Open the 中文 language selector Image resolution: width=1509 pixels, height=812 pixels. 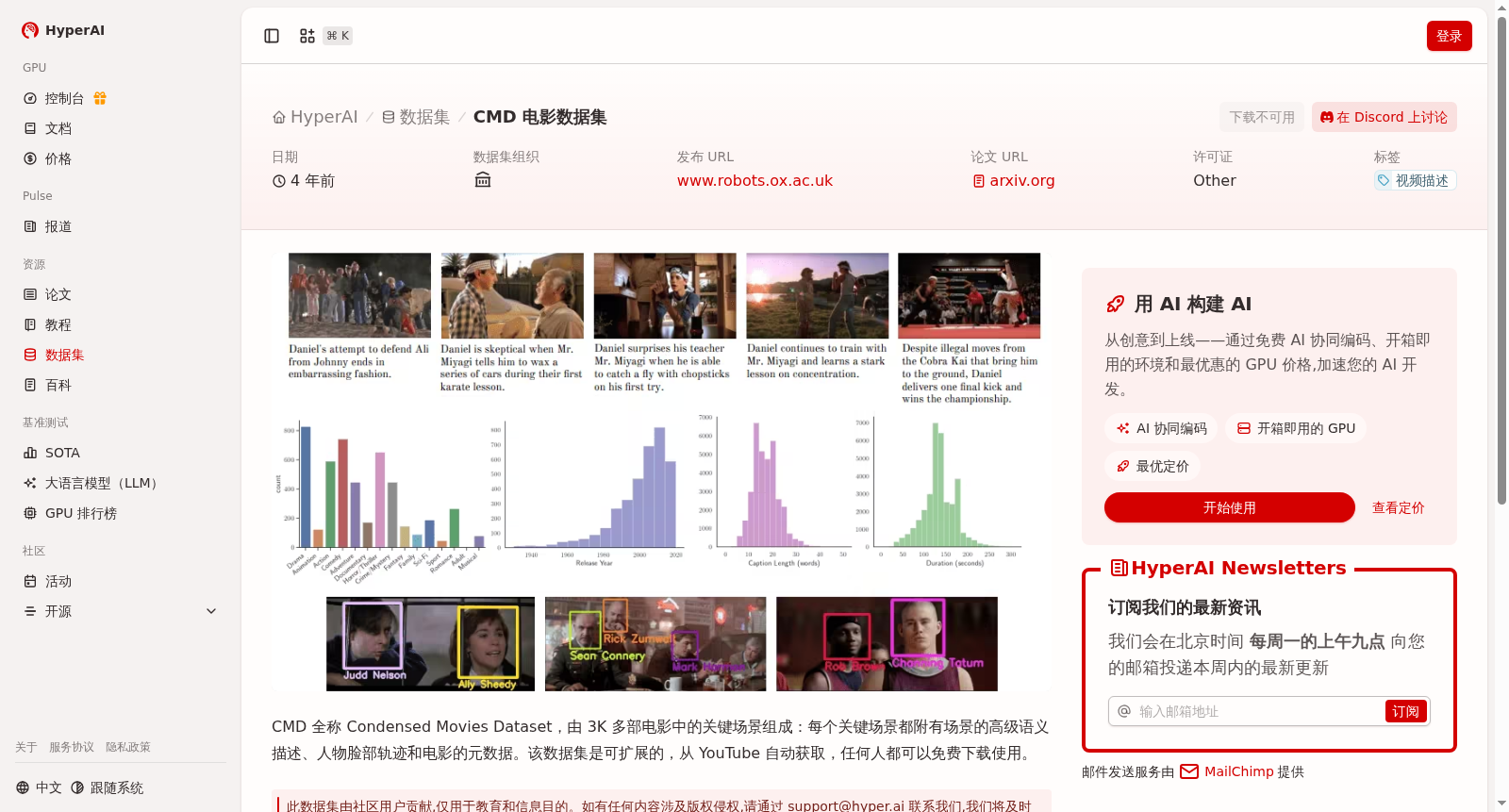[39, 787]
